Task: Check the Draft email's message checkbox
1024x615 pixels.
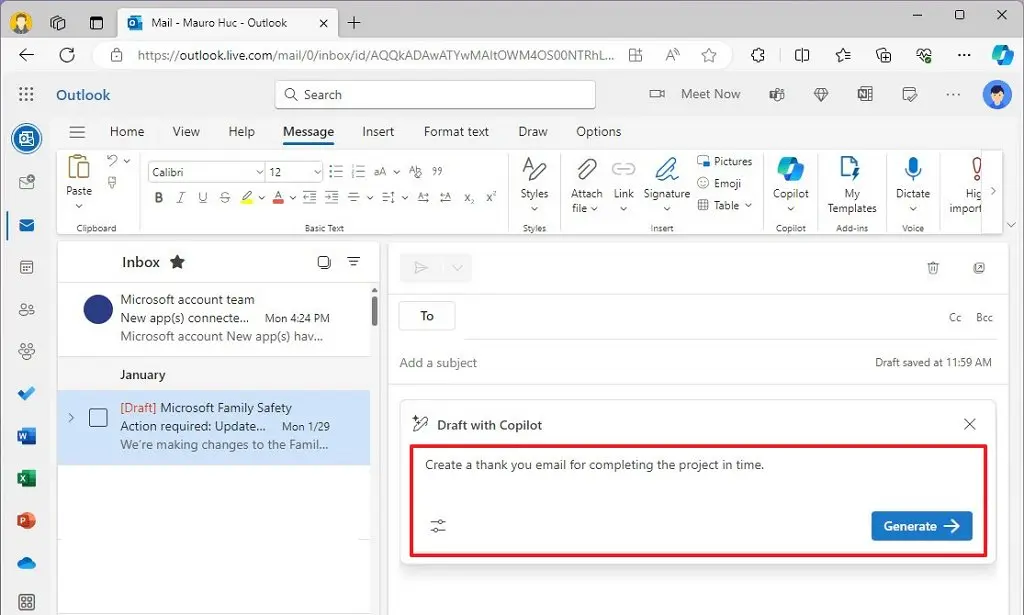Action: (x=98, y=418)
